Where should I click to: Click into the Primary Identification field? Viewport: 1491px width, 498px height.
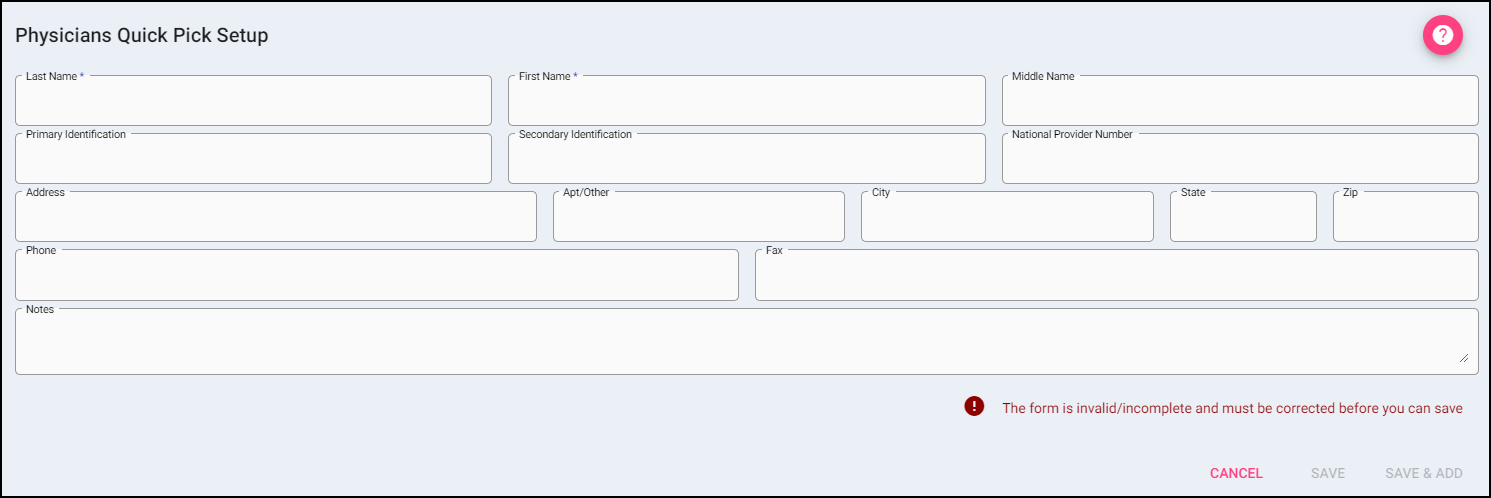[x=253, y=160]
